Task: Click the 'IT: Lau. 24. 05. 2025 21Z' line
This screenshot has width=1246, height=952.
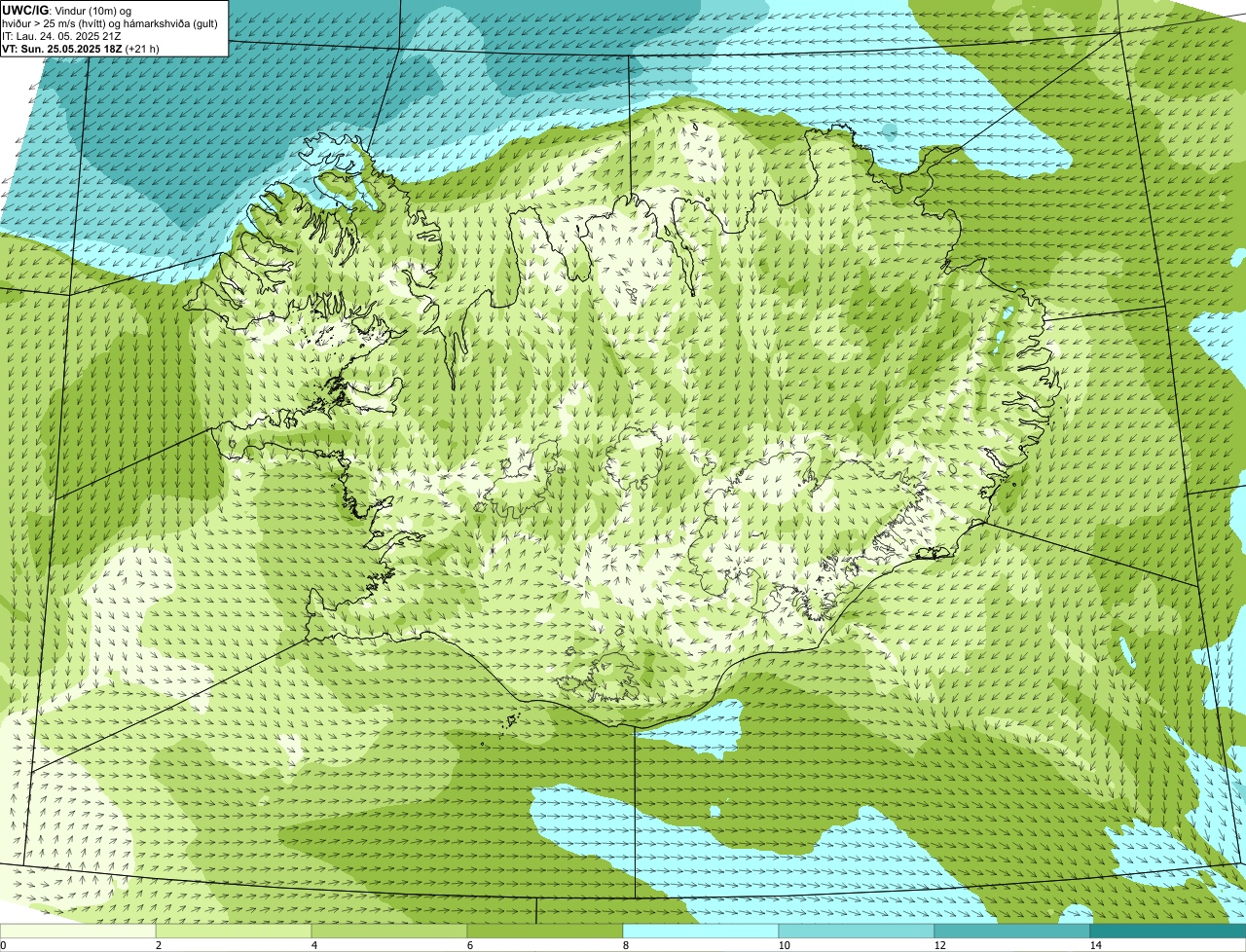Action: 62,36
